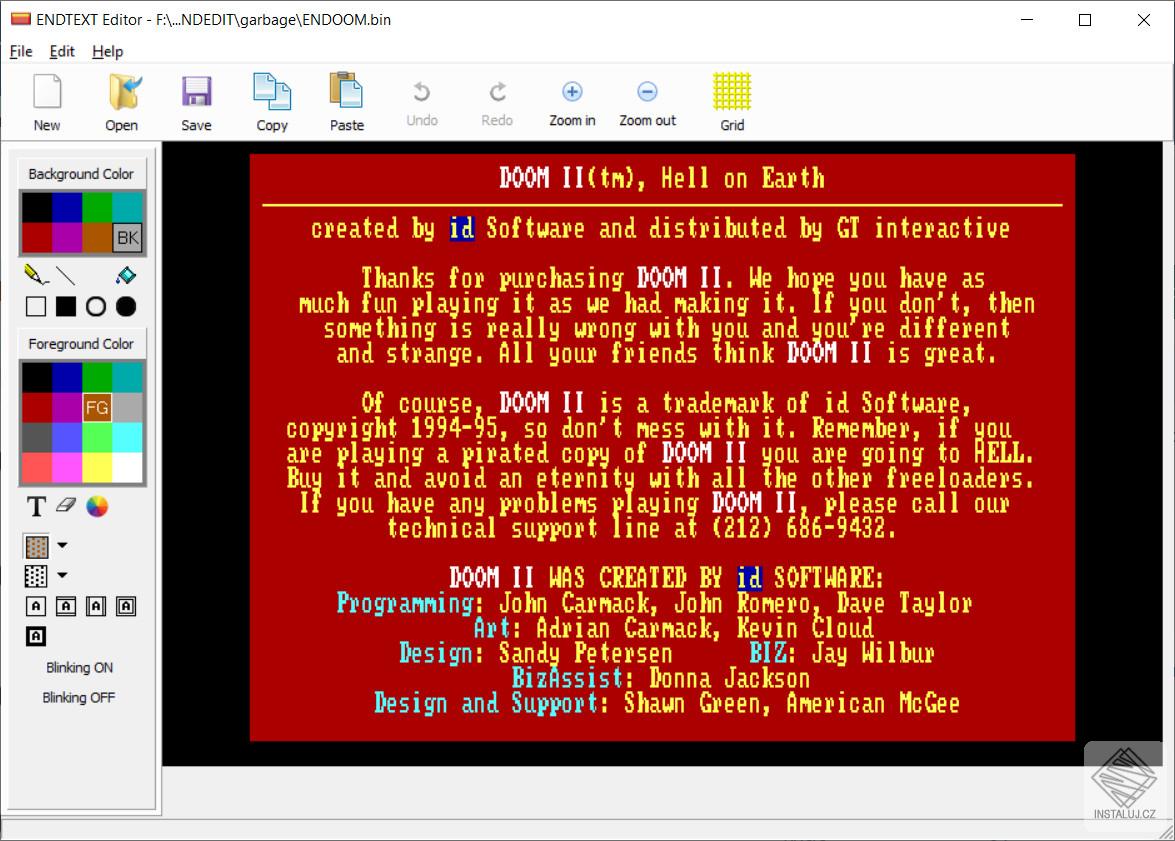Select the full double-line border box icon
Screen dimensions: 1175x841
[126, 606]
